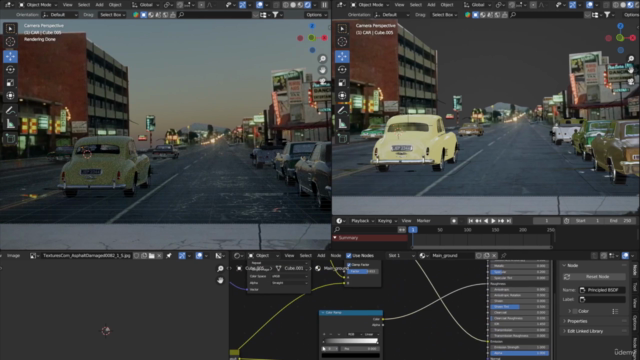Switch left viewport to rendered shading

coord(308,5)
